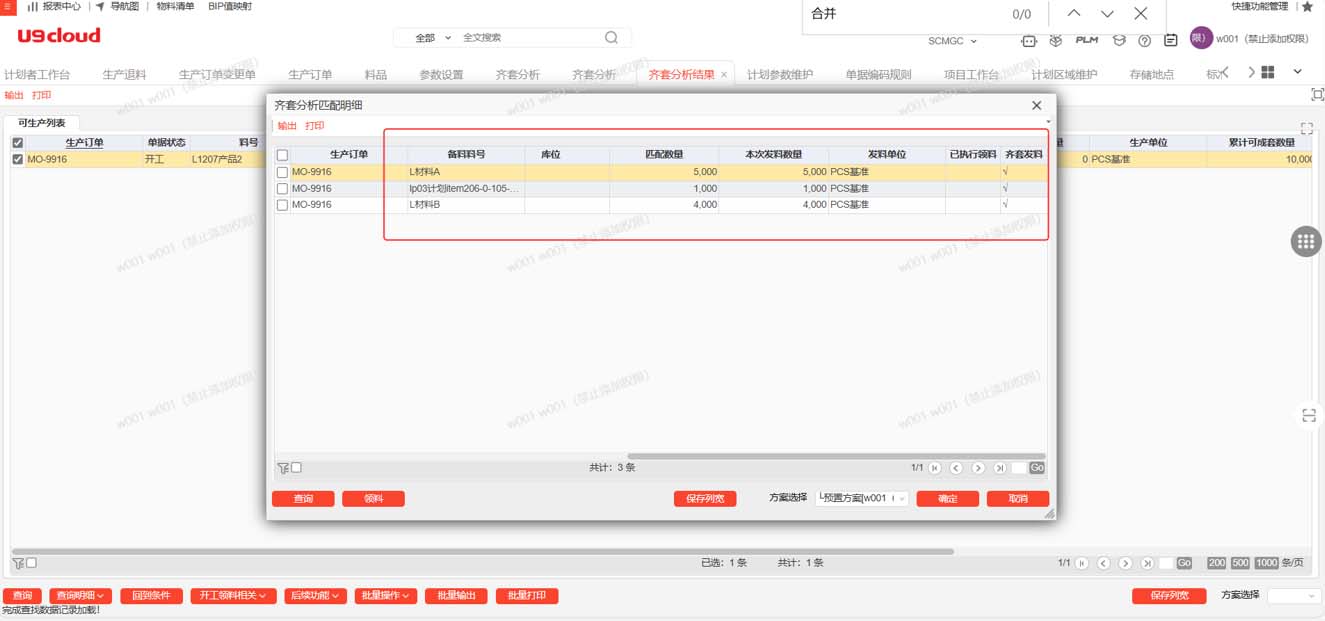
Task: Open main window 方案选择 dropdown
Action: click(1294, 596)
